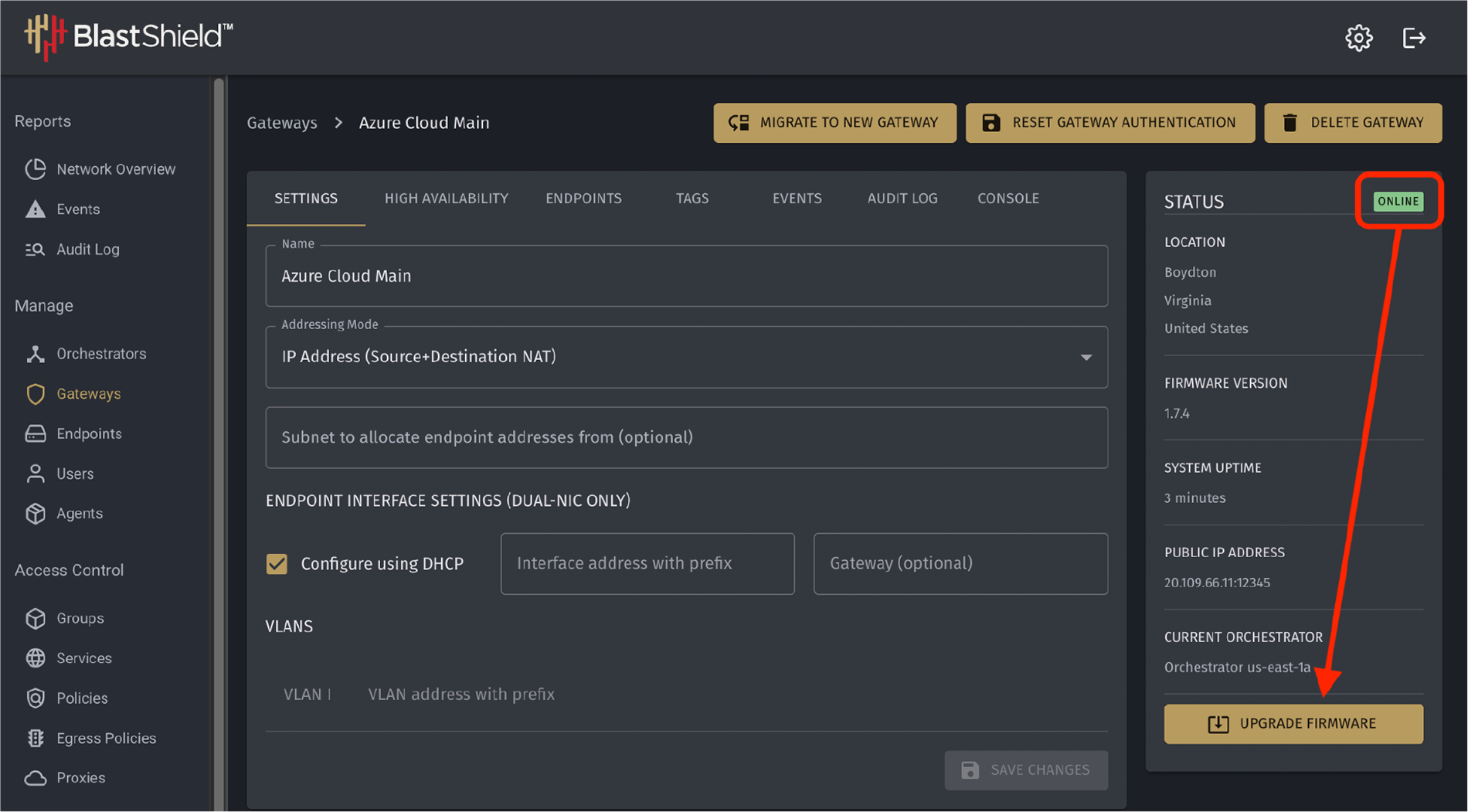Click the Audit Log search icon
The image size is (1468, 812).
click(36, 250)
